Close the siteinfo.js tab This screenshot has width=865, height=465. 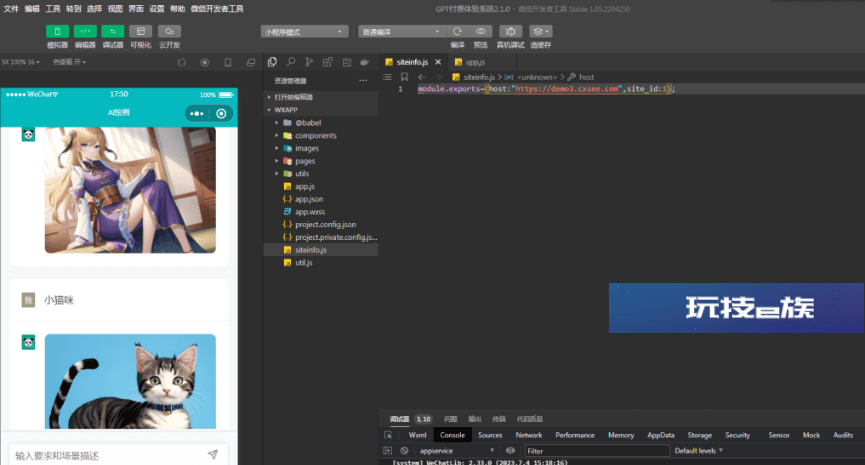[438, 62]
